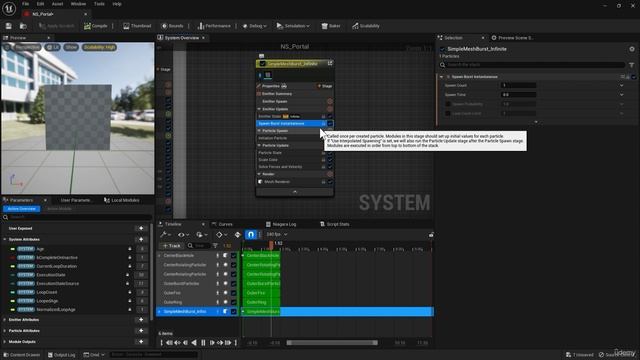Click the Spawn Count value field
Image resolution: width=640 pixels, height=360 pixels.
click(518, 85)
